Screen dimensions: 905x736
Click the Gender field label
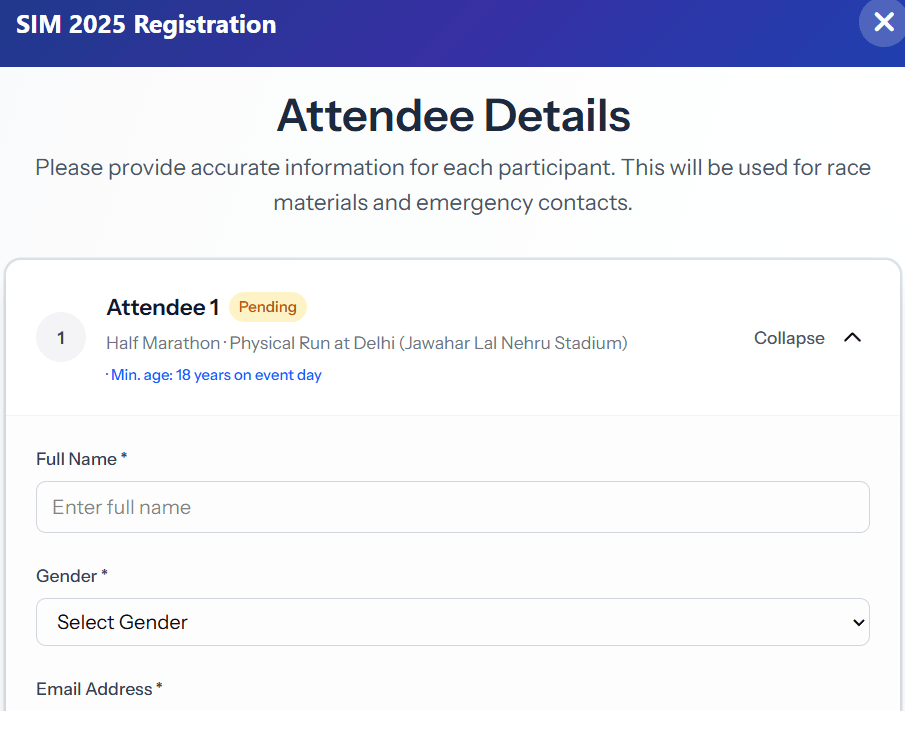coord(66,576)
